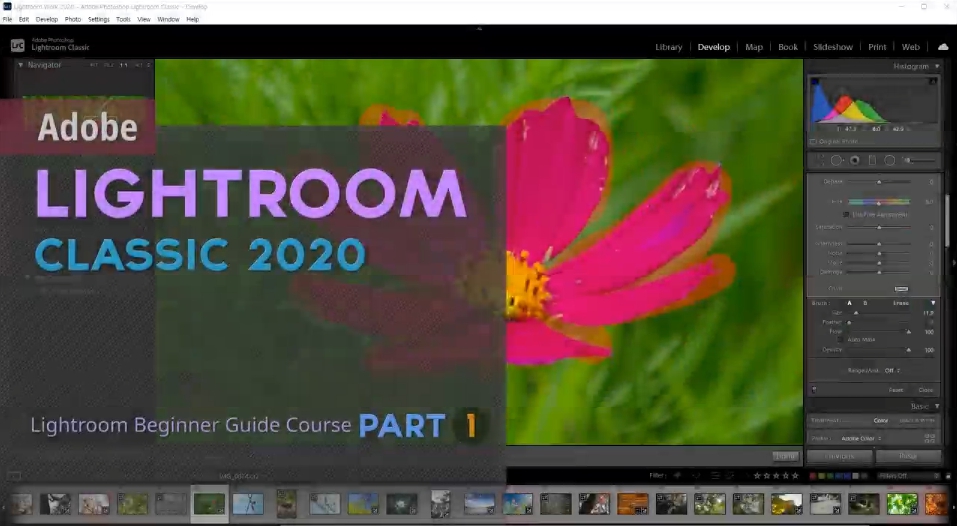This screenshot has height=526, width=957.
Task: Open the Develop menu in menu bar
Action: (47, 20)
